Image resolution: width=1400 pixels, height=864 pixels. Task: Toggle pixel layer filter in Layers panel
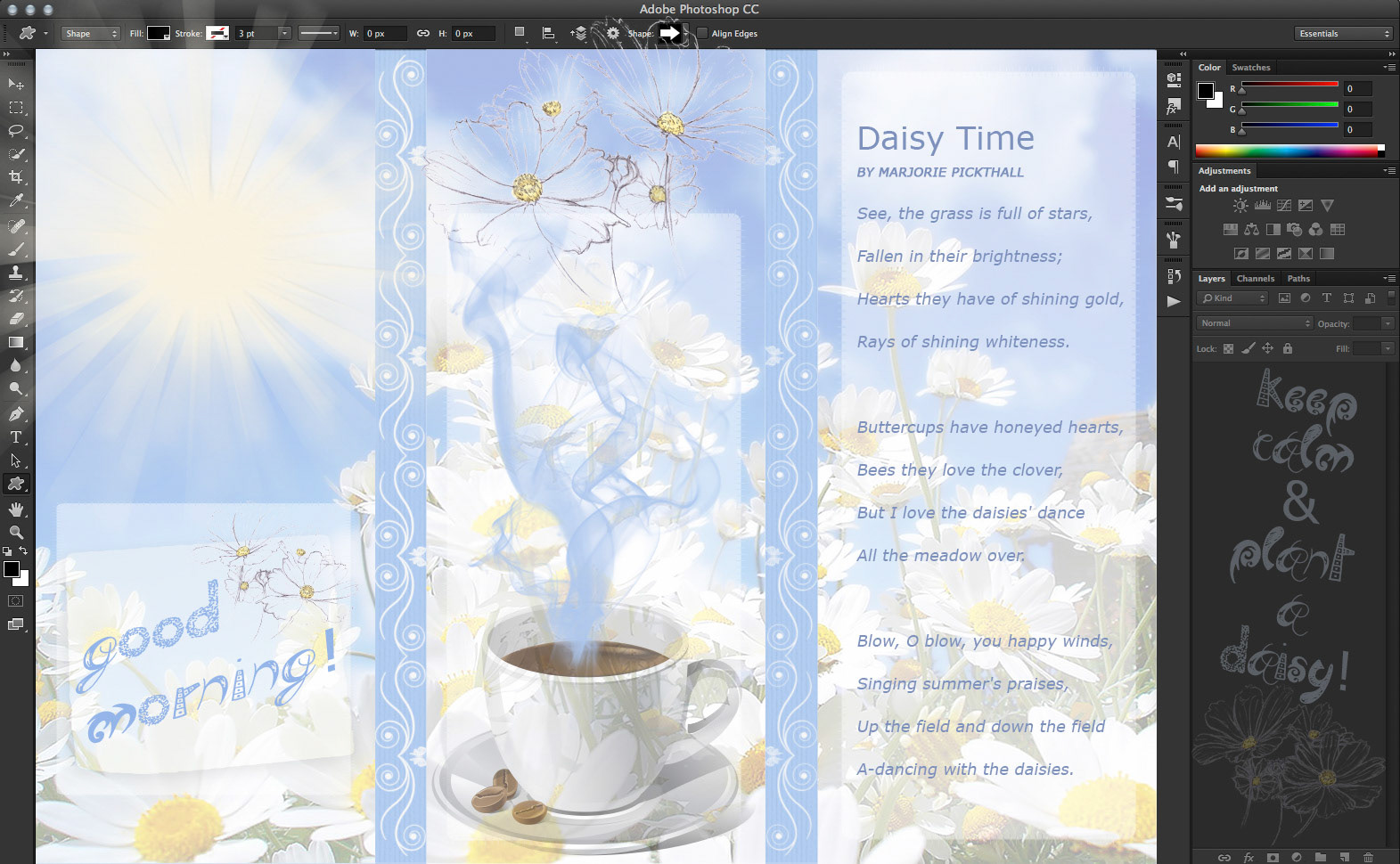[x=1284, y=298]
